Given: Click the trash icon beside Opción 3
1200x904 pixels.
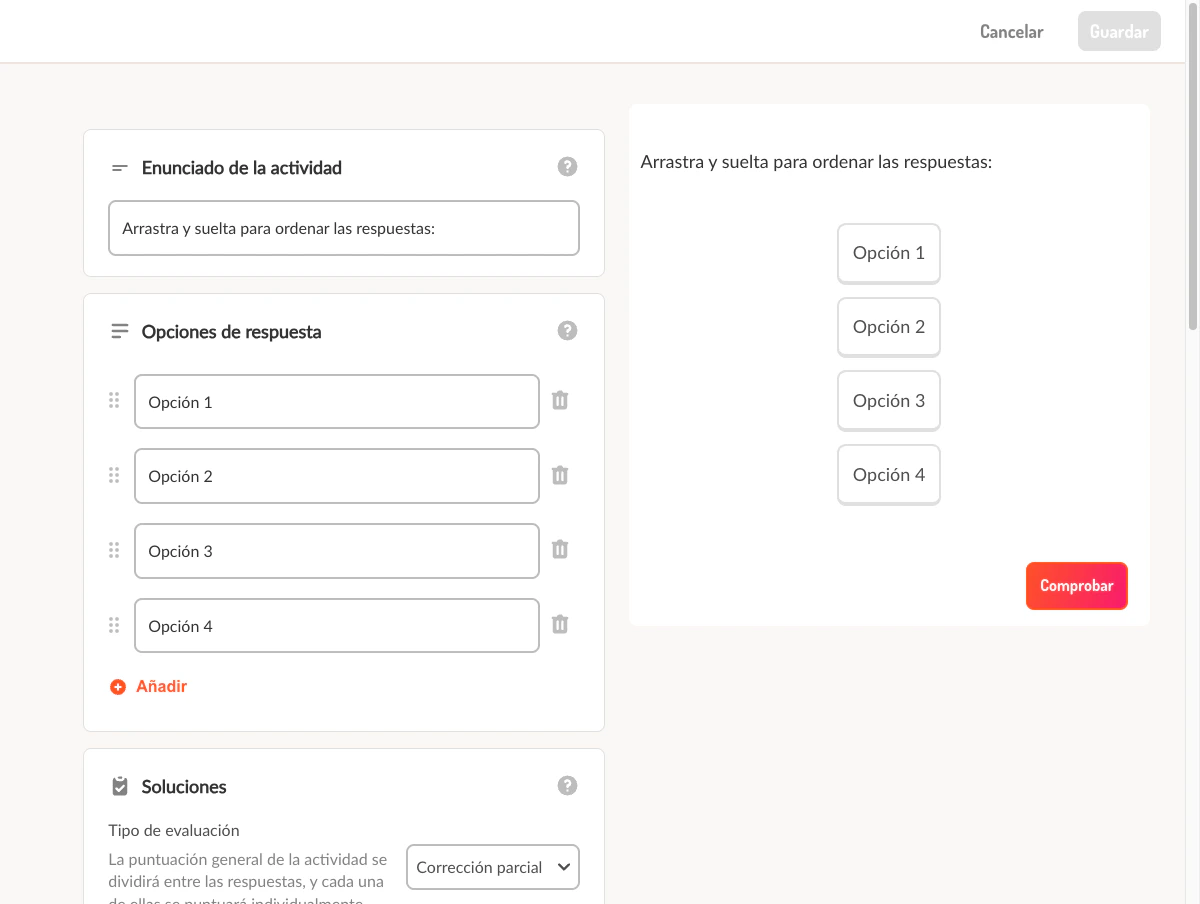Looking at the screenshot, I should pos(560,550).
